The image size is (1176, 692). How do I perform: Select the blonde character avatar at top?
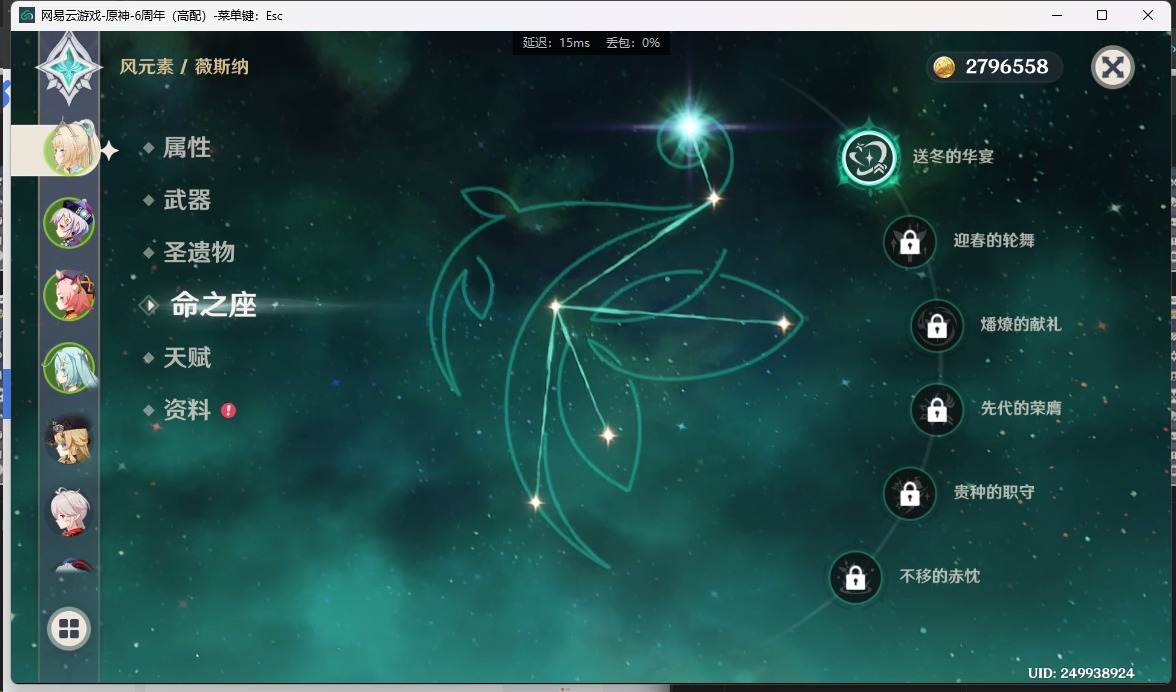tap(71, 148)
